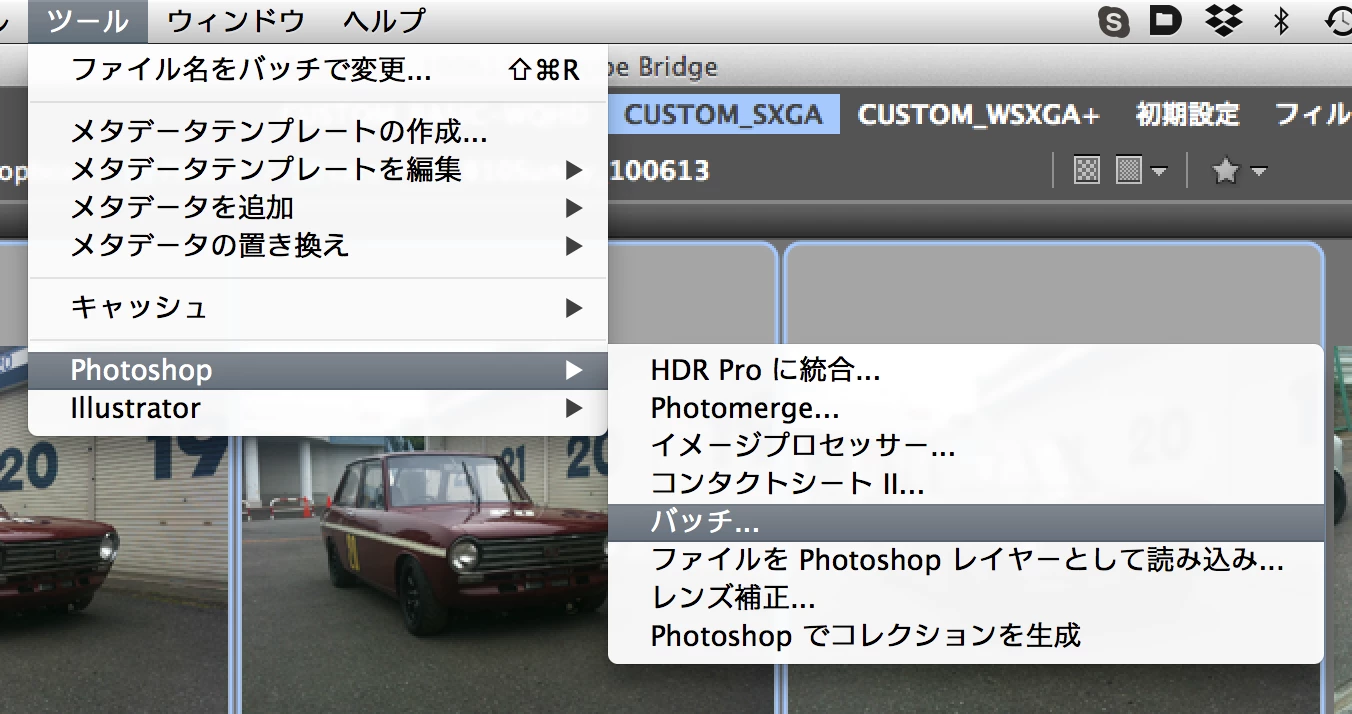Click the Skype menu bar icon

click(x=1113, y=21)
